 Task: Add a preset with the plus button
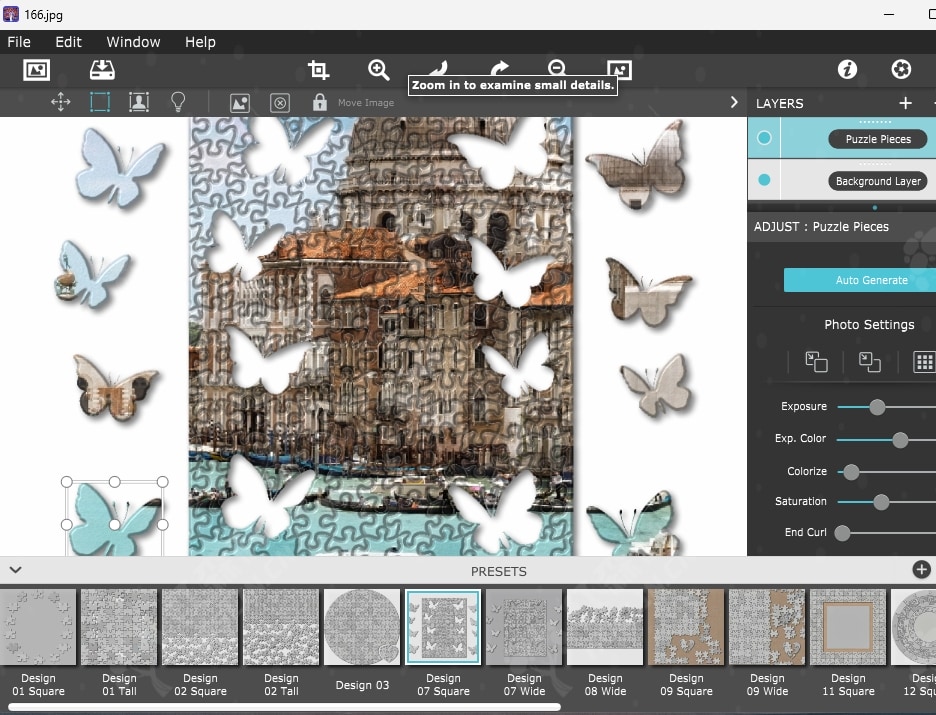tap(921, 570)
